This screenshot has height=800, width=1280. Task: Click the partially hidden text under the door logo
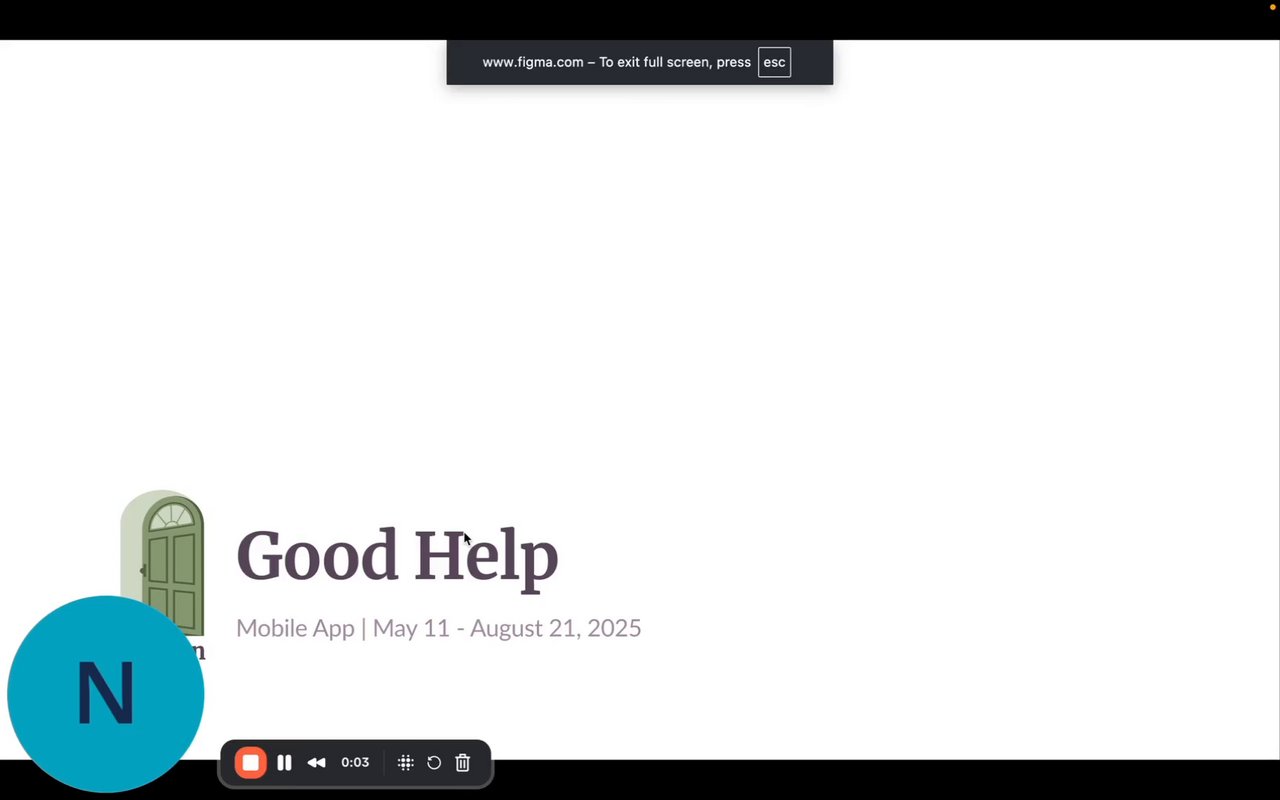tap(198, 650)
